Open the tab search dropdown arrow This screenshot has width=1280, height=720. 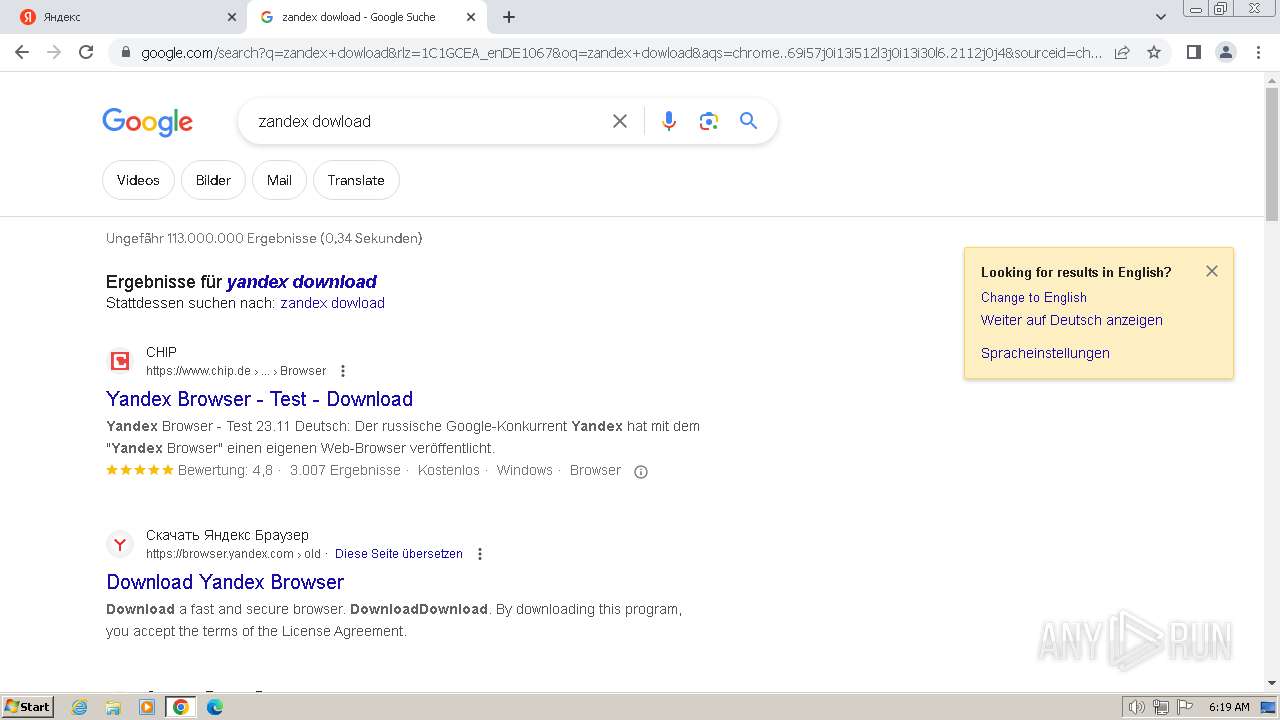tap(1161, 17)
